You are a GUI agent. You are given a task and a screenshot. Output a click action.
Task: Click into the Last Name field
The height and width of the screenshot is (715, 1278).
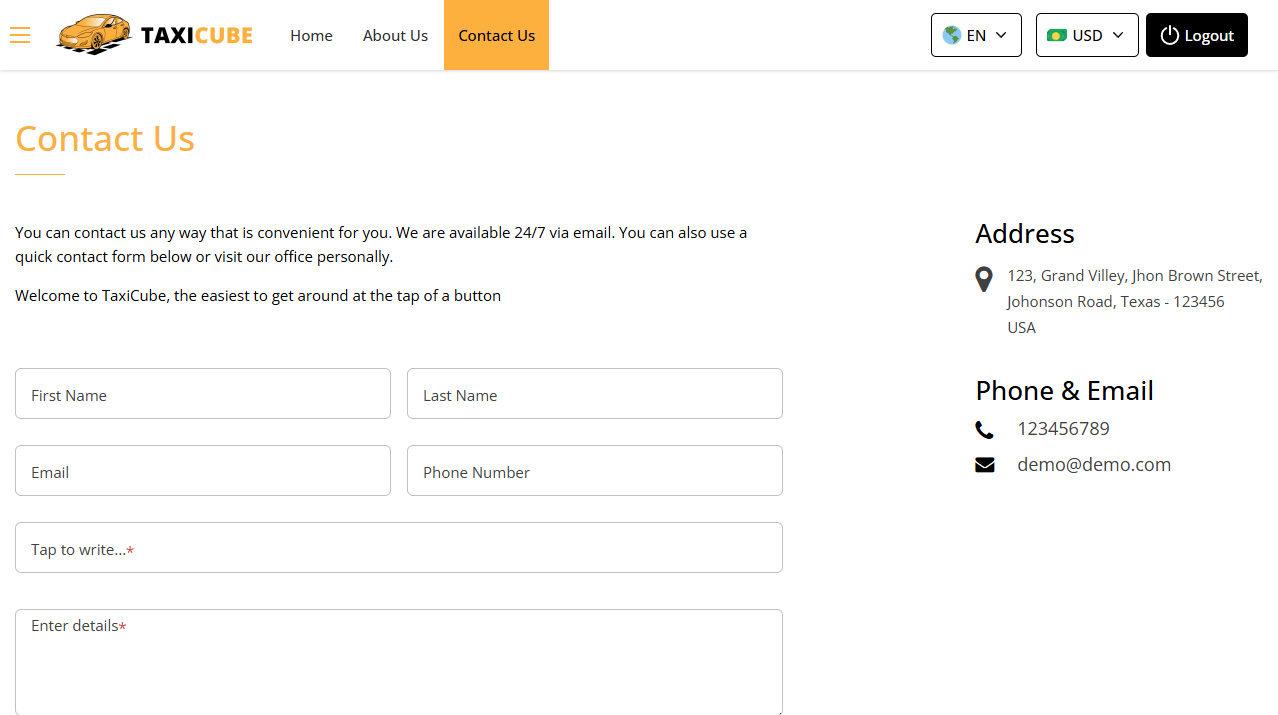tap(595, 394)
